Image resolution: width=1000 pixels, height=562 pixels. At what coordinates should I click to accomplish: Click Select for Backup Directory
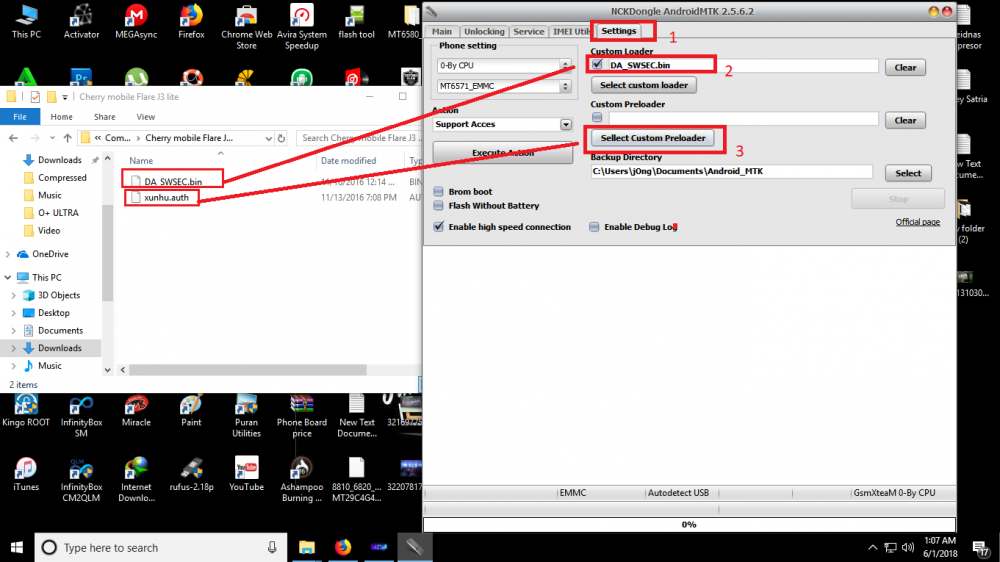pos(908,174)
